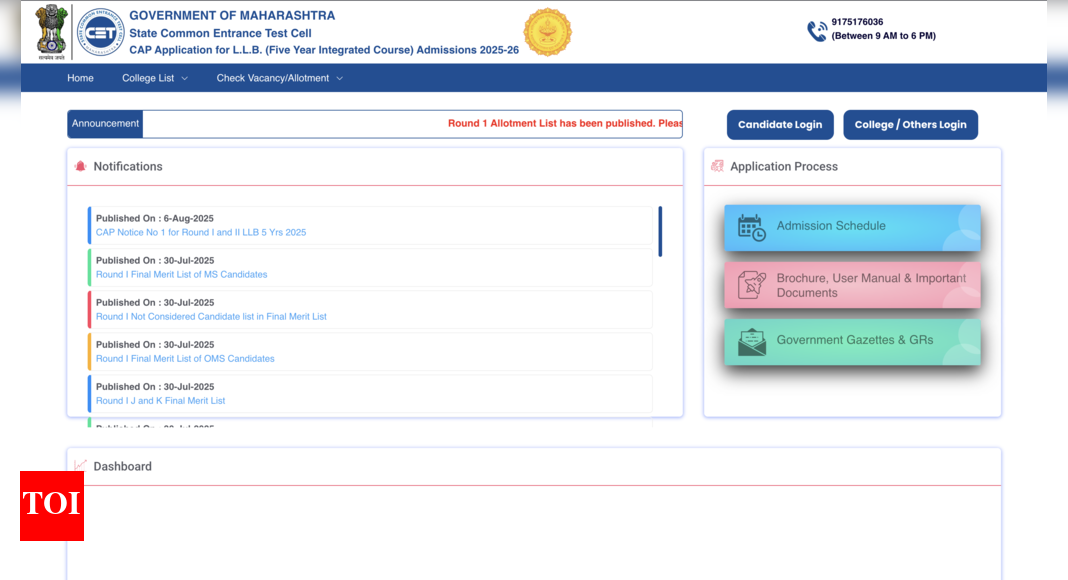Click the Maharashtra government golden seal
1068x580 pixels.
(548, 32)
